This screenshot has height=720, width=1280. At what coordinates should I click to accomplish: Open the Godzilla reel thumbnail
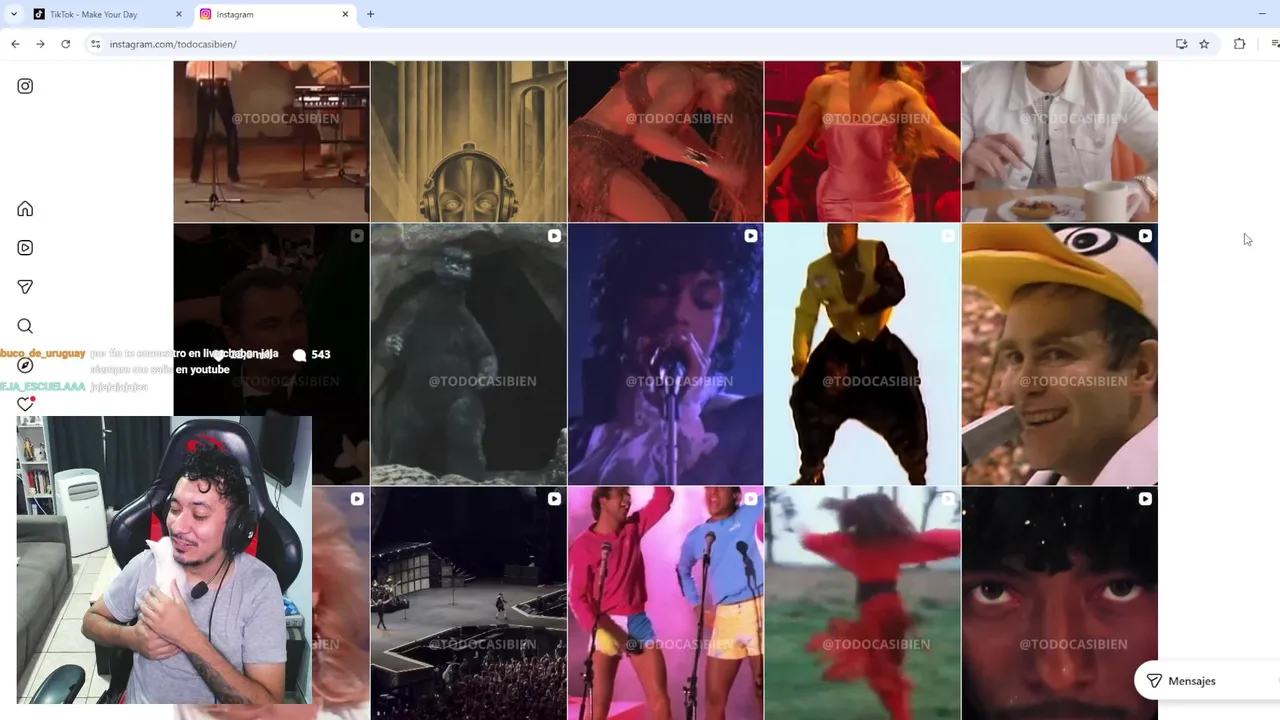click(468, 354)
